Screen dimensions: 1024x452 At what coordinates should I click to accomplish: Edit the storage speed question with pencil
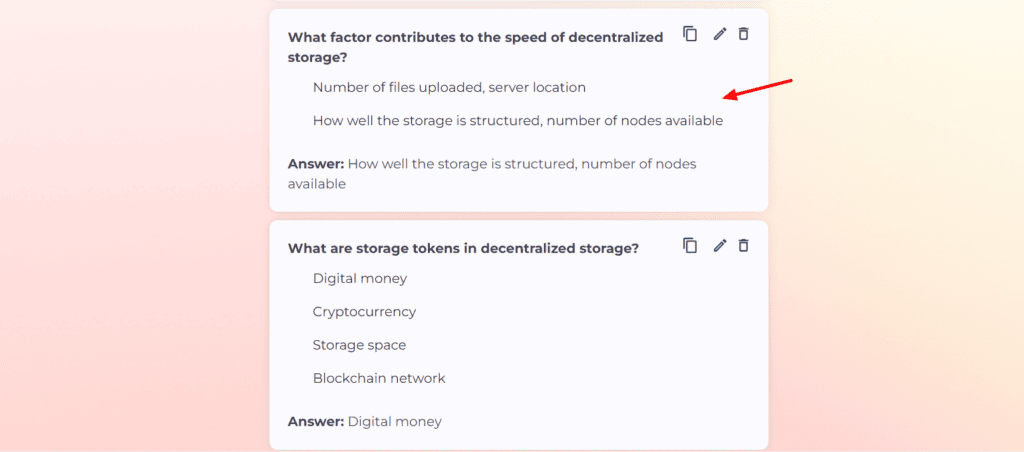719,34
